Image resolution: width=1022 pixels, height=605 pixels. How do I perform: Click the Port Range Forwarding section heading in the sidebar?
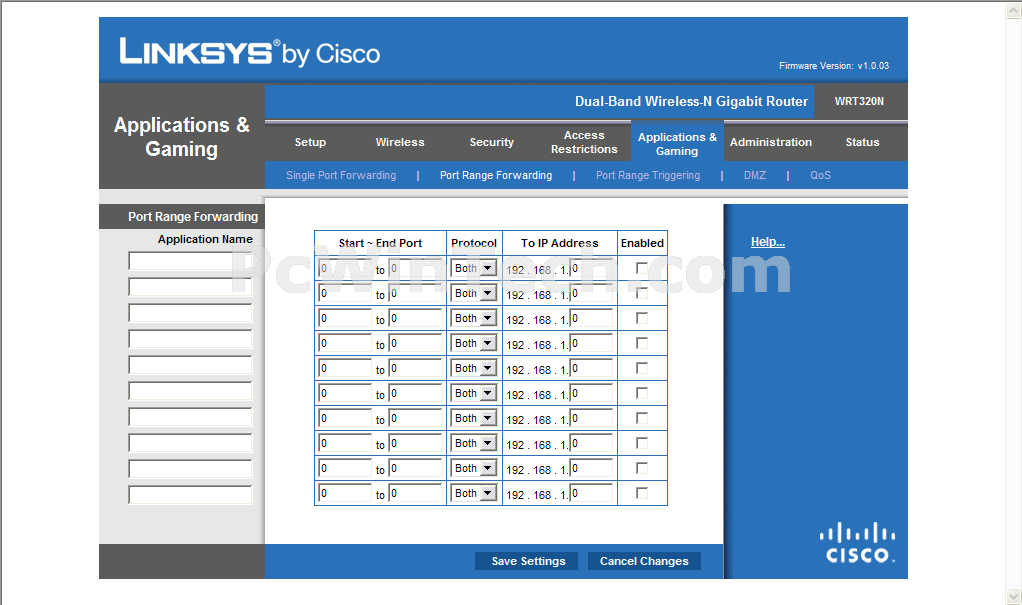coord(193,216)
